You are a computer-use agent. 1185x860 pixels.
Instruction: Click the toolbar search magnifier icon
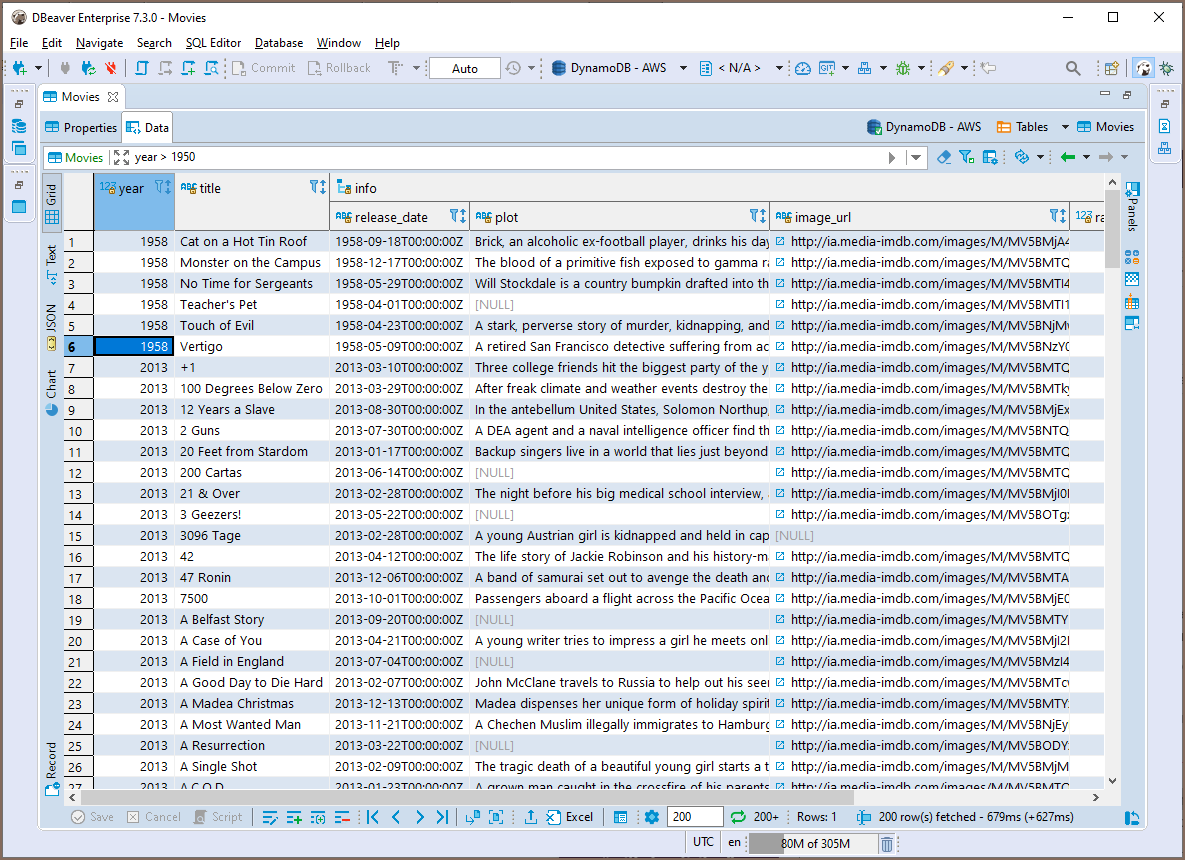[x=1073, y=68]
